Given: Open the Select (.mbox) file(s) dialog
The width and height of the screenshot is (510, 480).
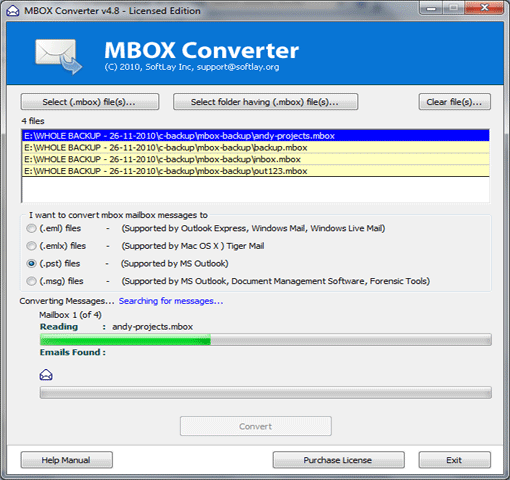Looking at the screenshot, I should coord(90,102).
